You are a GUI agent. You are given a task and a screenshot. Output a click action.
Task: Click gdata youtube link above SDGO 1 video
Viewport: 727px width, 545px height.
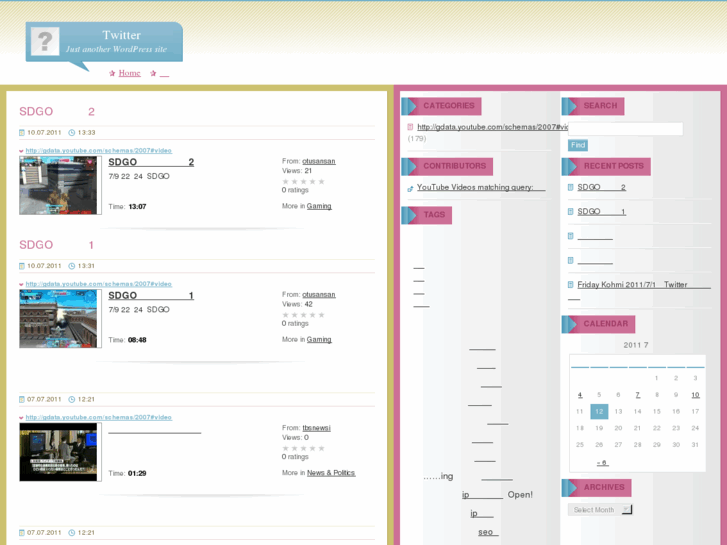tap(99, 284)
